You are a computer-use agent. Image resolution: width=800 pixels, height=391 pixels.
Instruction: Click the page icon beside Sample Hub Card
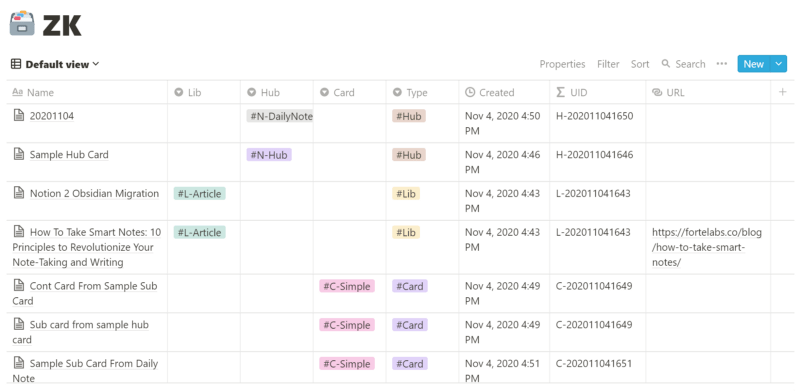pos(19,154)
